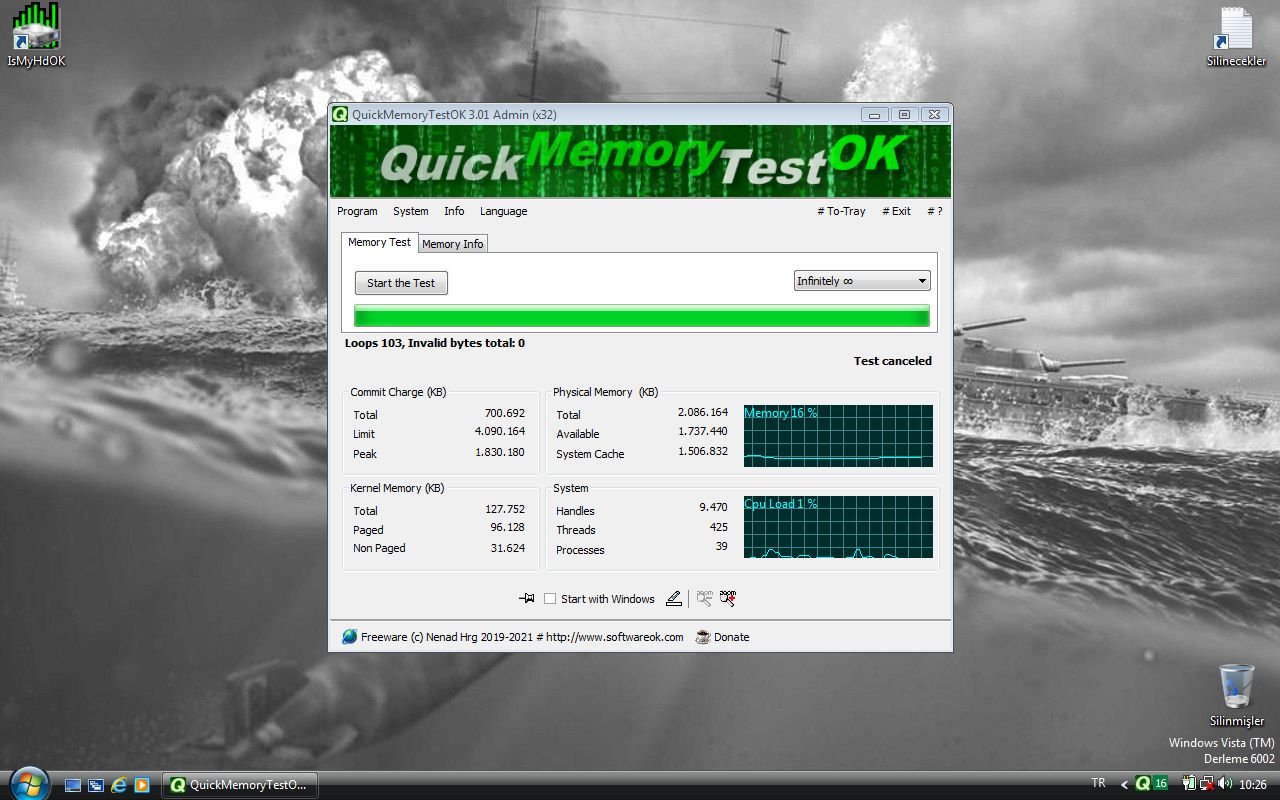Click System Cache value 1.506.832

[x=702, y=451]
